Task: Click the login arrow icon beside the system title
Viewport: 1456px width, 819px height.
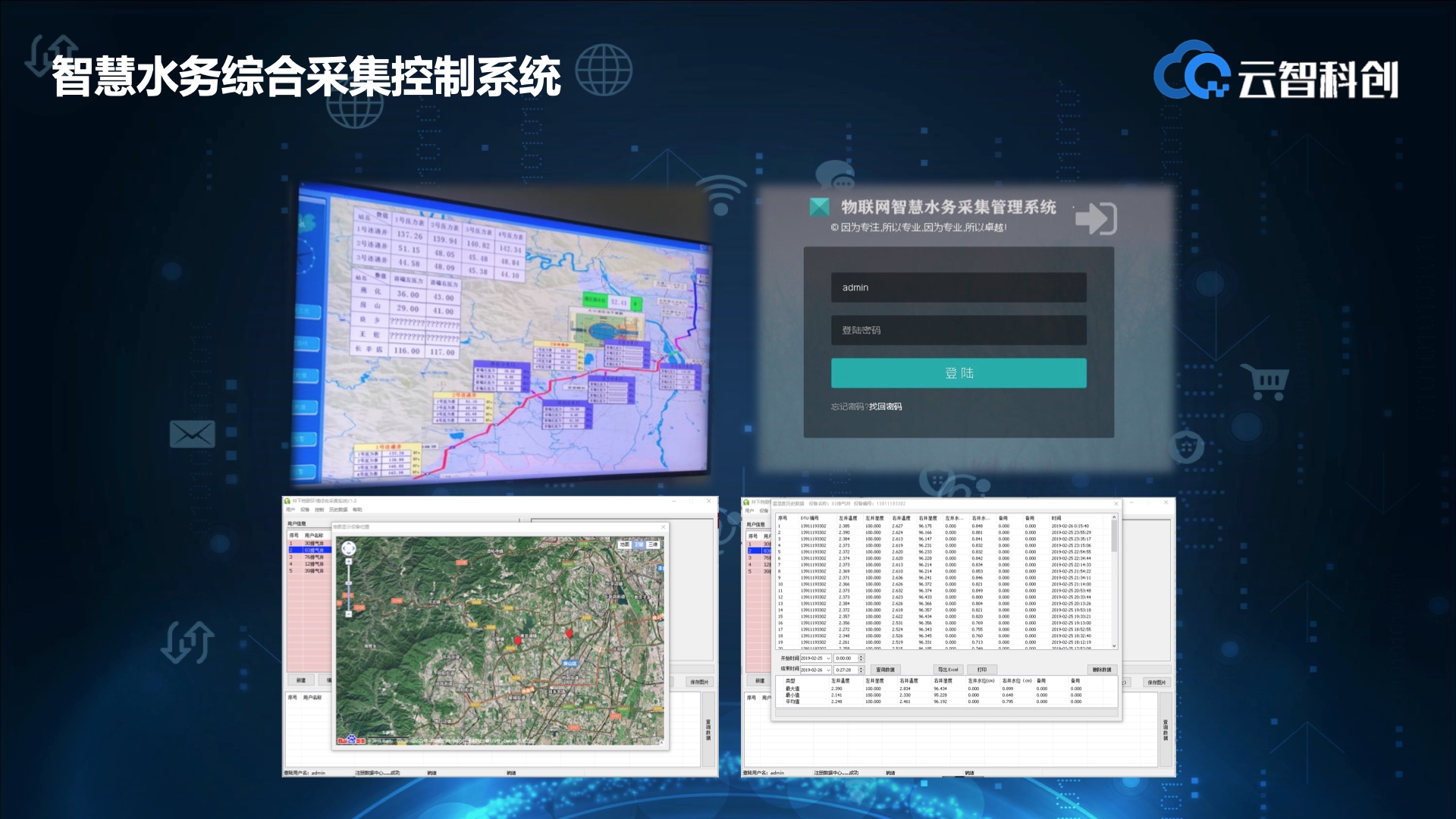Action: [x=1096, y=218]
